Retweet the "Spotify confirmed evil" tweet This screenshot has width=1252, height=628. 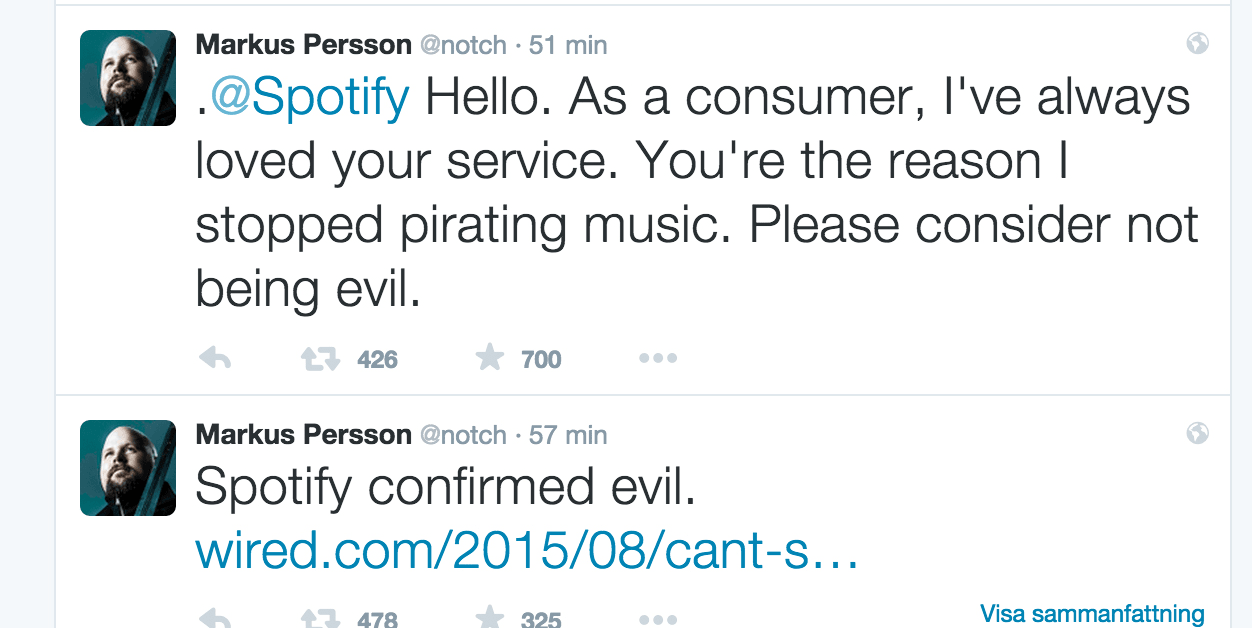click(320, 618)
